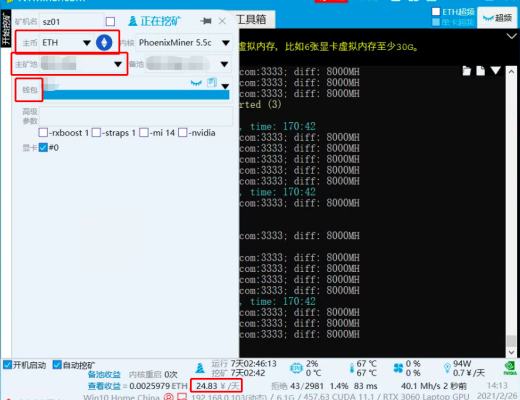Screen dimensions: 520x400
Task: Click the NVIDIA logo icon
Action: click(510, 368)
